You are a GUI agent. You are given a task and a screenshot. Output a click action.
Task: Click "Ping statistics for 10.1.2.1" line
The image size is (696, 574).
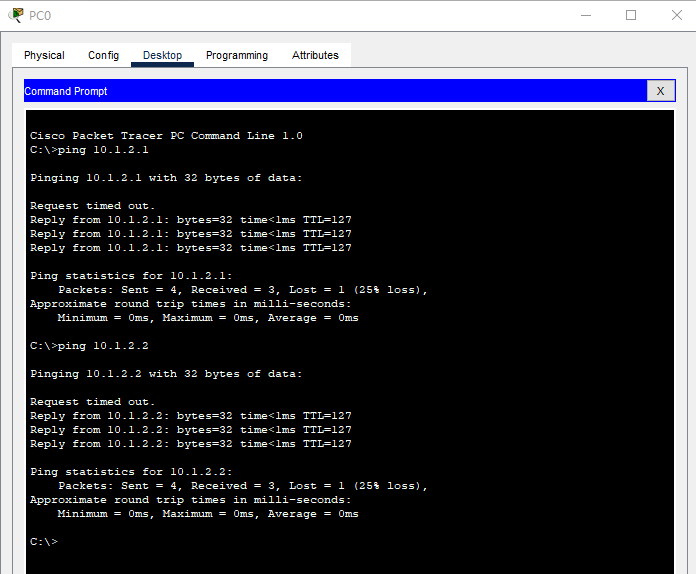131,276
